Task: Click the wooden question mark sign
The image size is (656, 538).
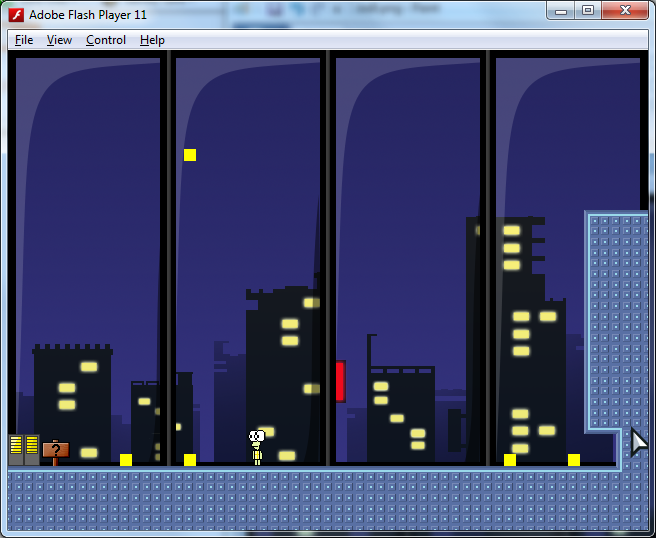Action: (x=55, y=451)
